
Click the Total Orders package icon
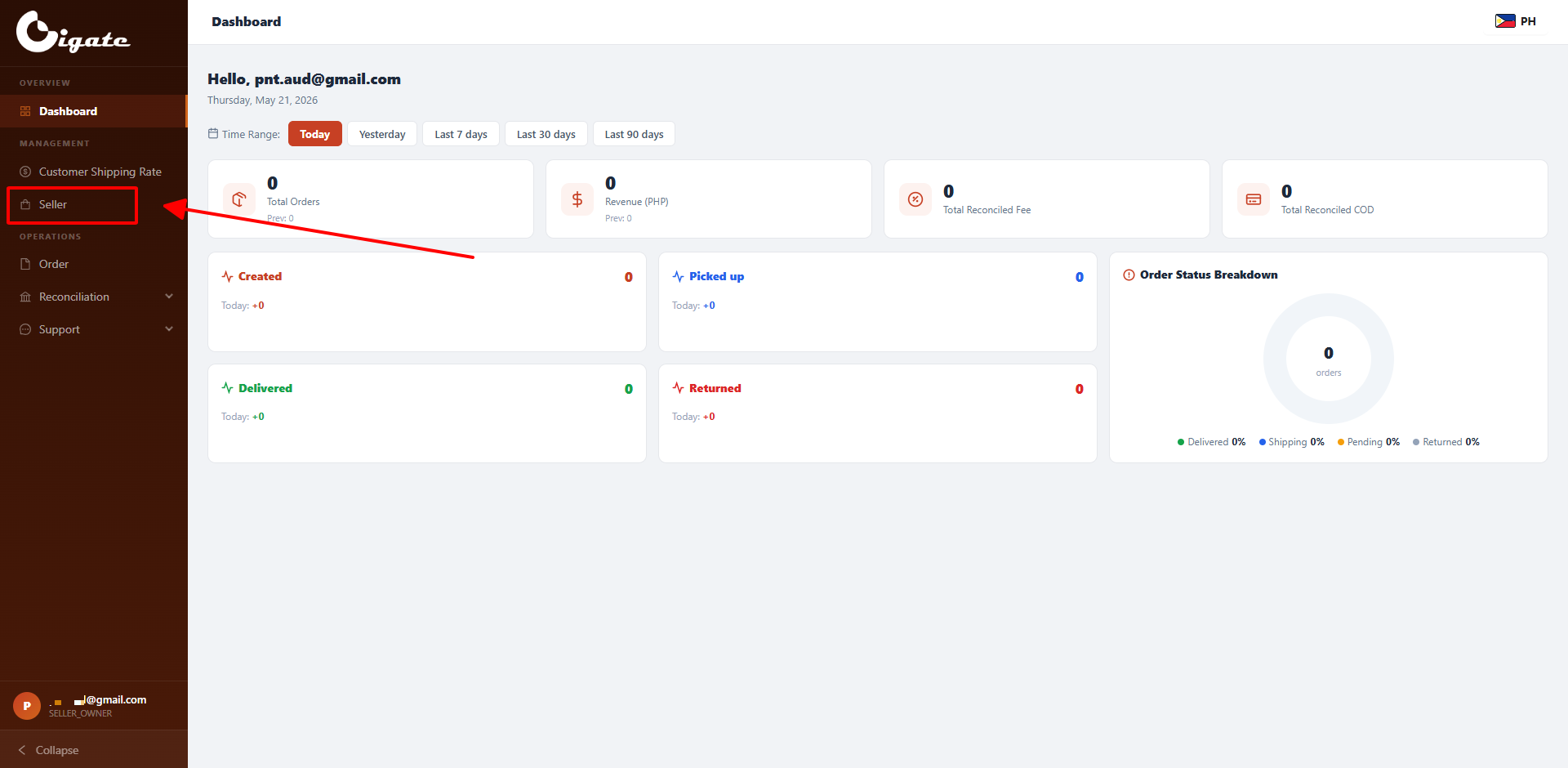click(x=239, y=199)
